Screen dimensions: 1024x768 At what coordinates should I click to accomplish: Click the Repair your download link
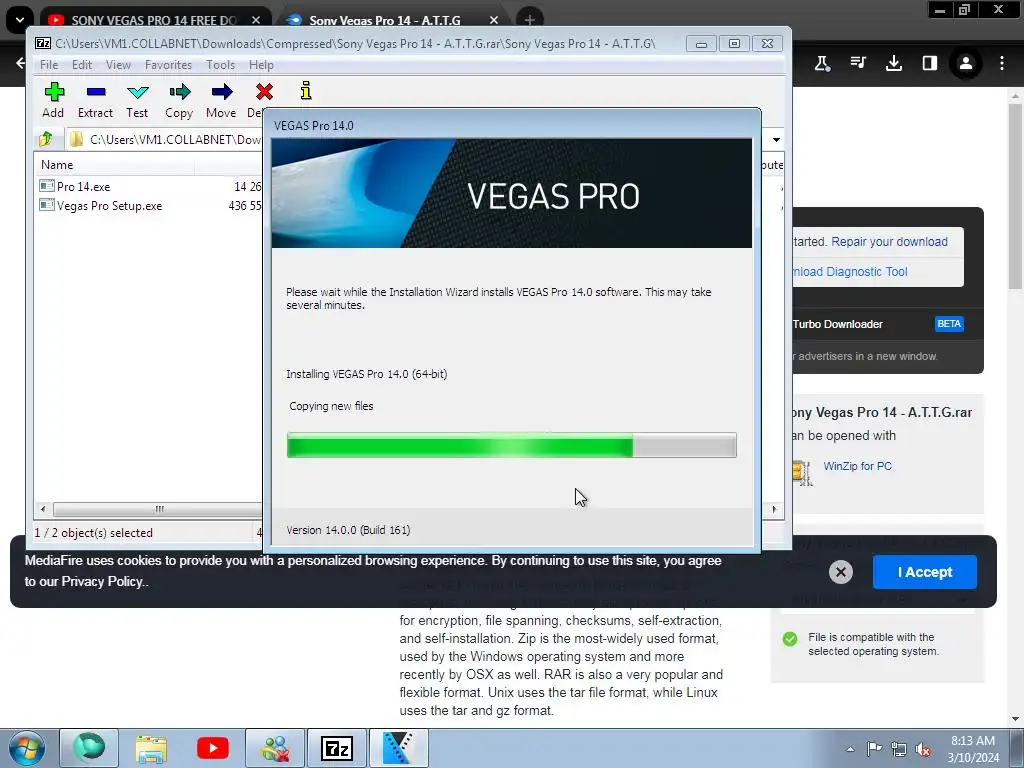click(889, 242)
